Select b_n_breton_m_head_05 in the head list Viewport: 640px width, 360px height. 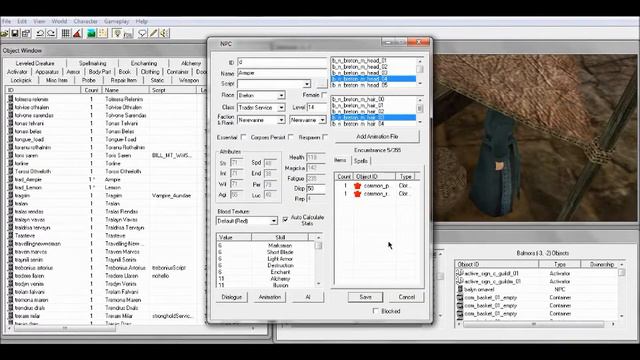373,85
